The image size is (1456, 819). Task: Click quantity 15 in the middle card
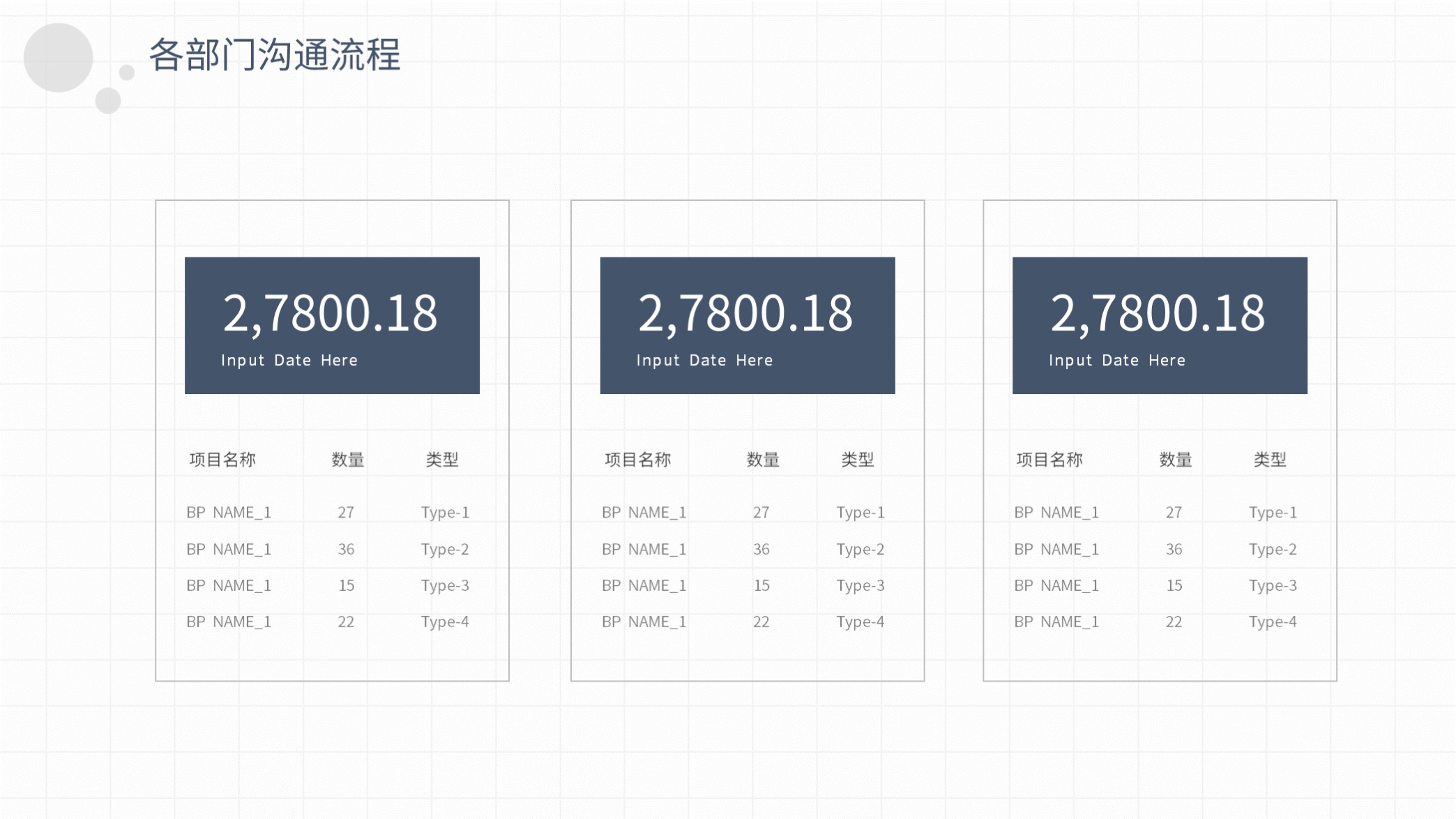[x=761, y=586]
